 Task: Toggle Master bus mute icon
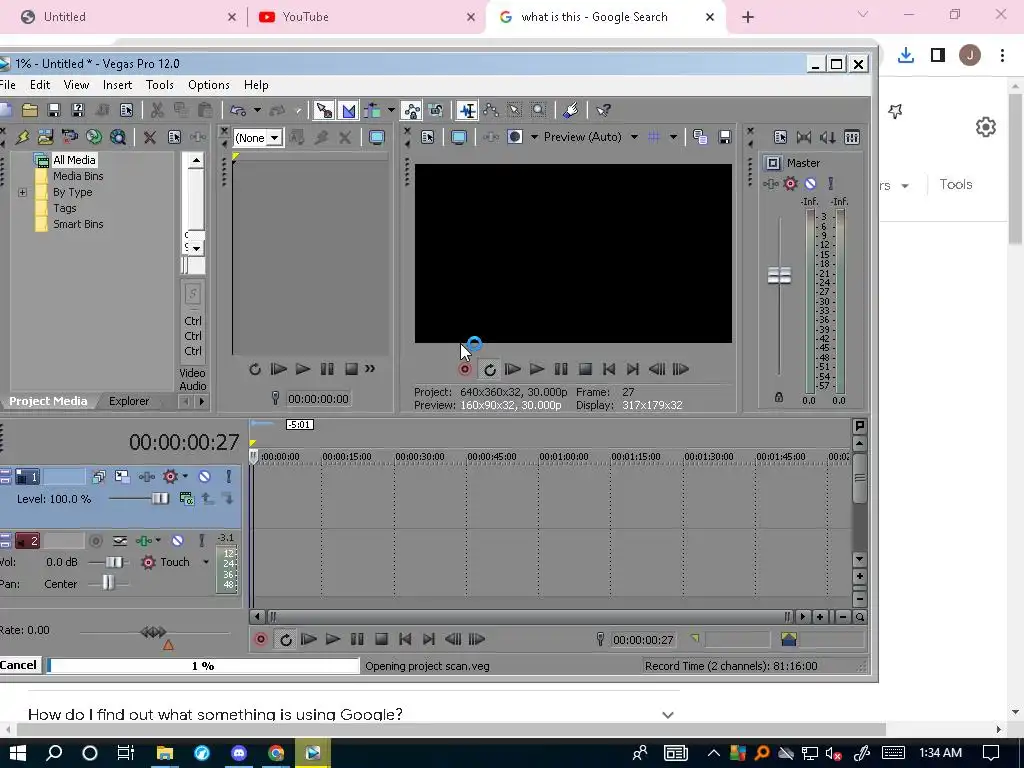810,184
